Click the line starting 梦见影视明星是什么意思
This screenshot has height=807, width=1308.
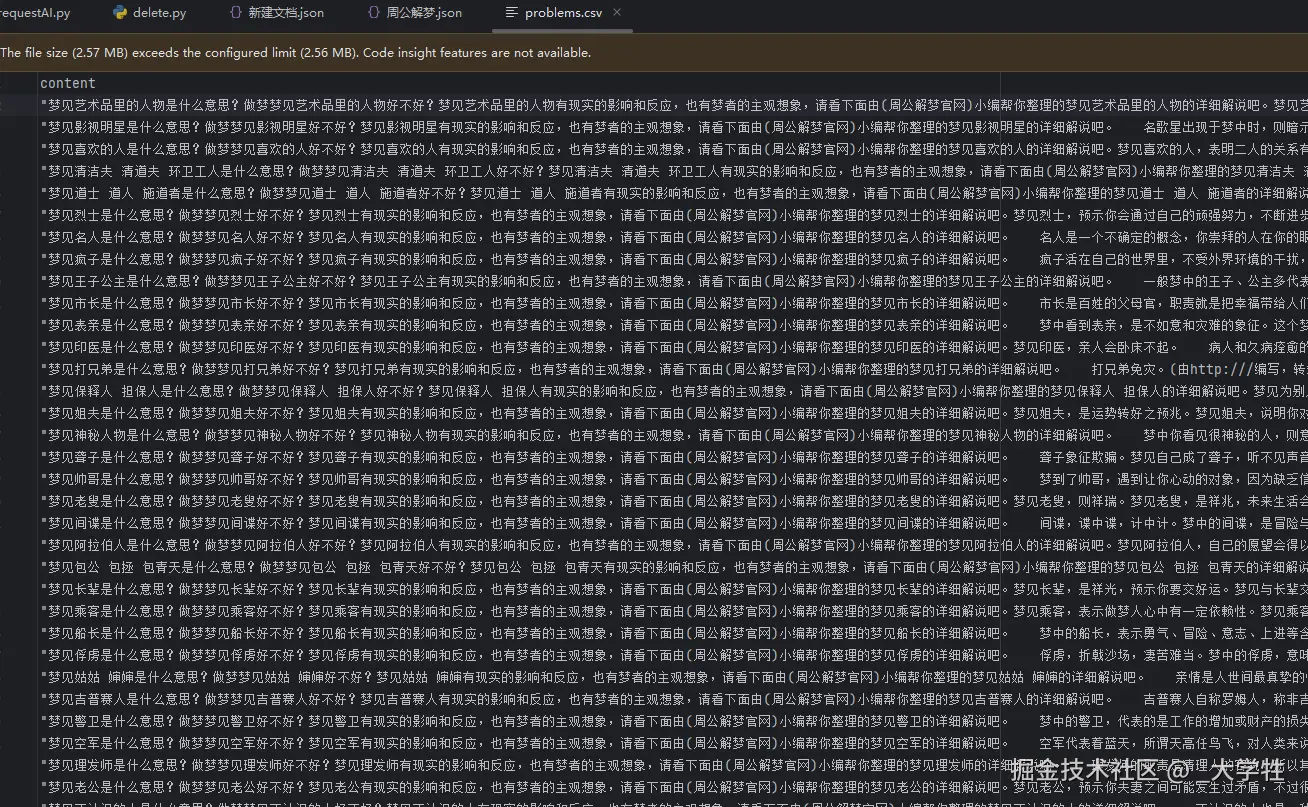(x=674, y=127)
